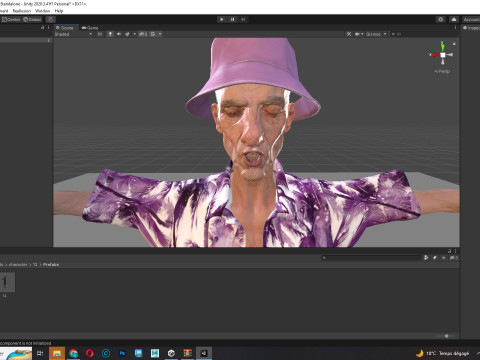
Task: Toggle hidden objects visibility counter
Action: click(x=143, y=34)
